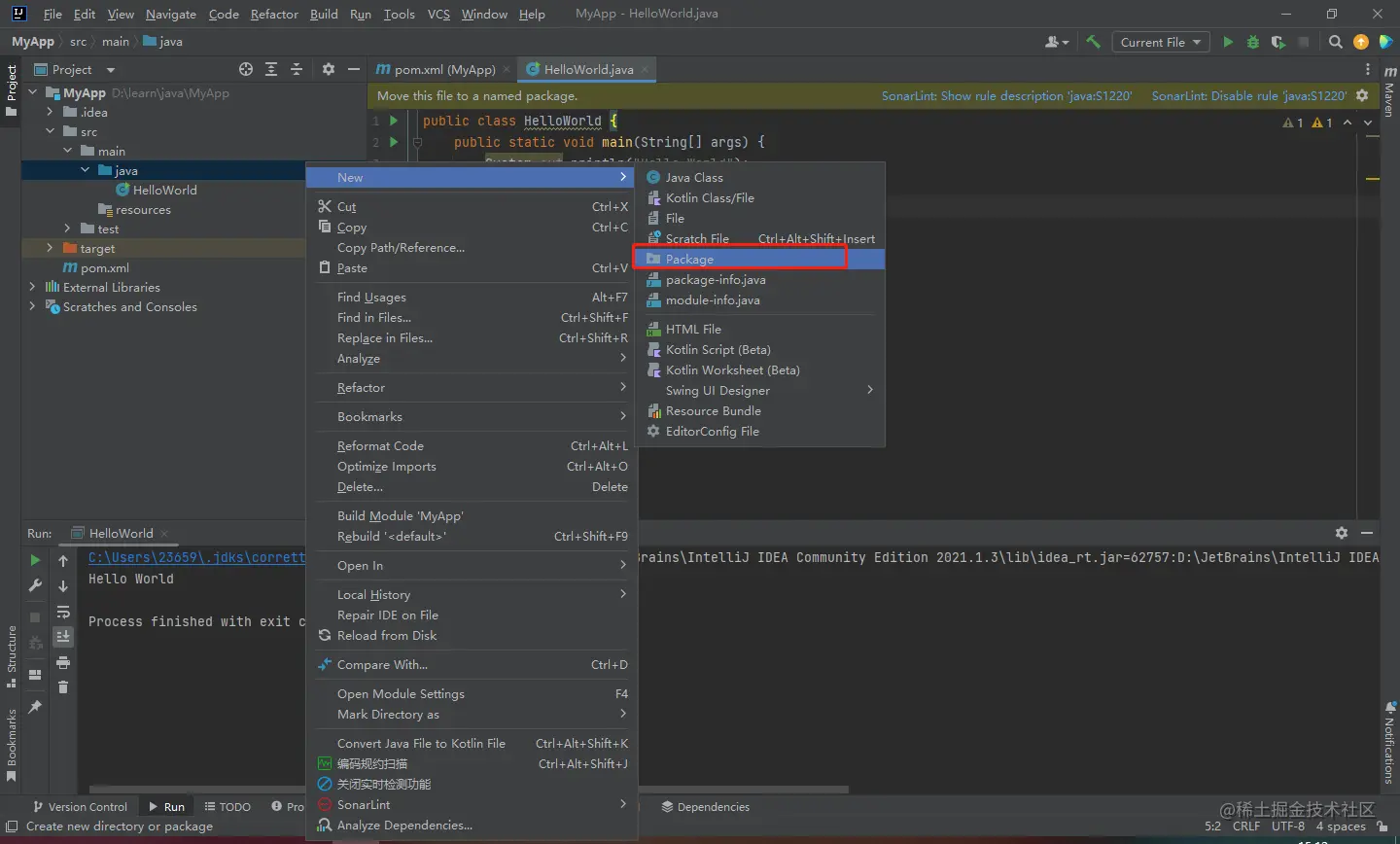
Task: Expand the .idea folder
Action: click(51, 112)
